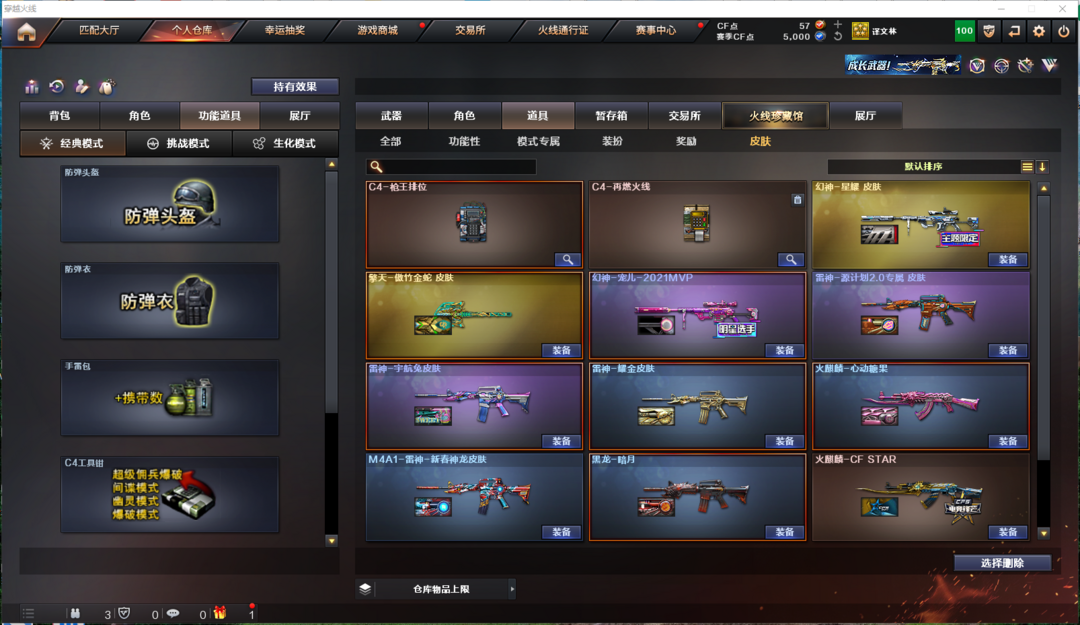Select the 暂存箱 tab
The image size is (1080, 625).
tap(611, 116)
